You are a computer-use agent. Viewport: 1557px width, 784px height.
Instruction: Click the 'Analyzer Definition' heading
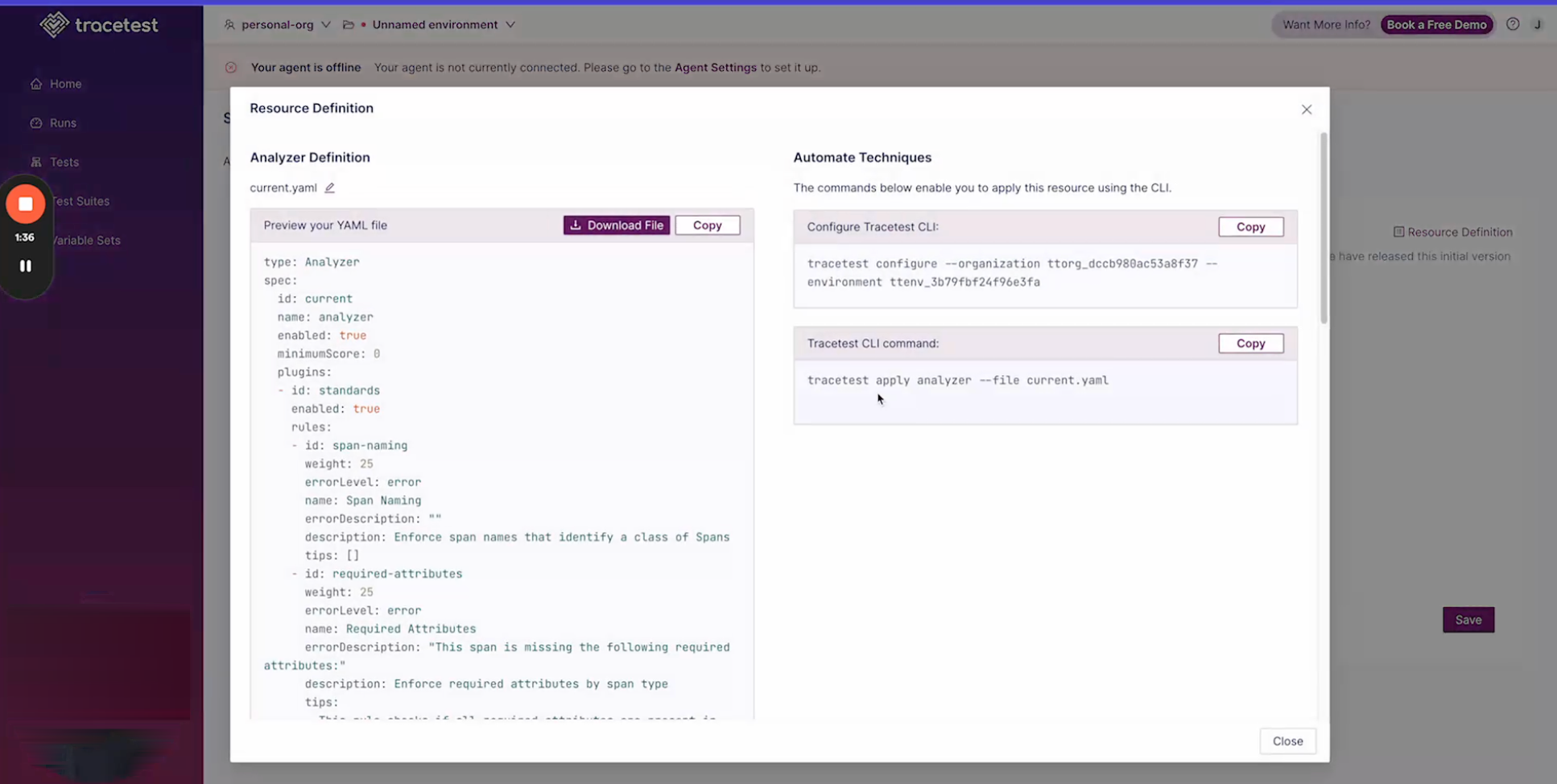click(x=310, y=158)
